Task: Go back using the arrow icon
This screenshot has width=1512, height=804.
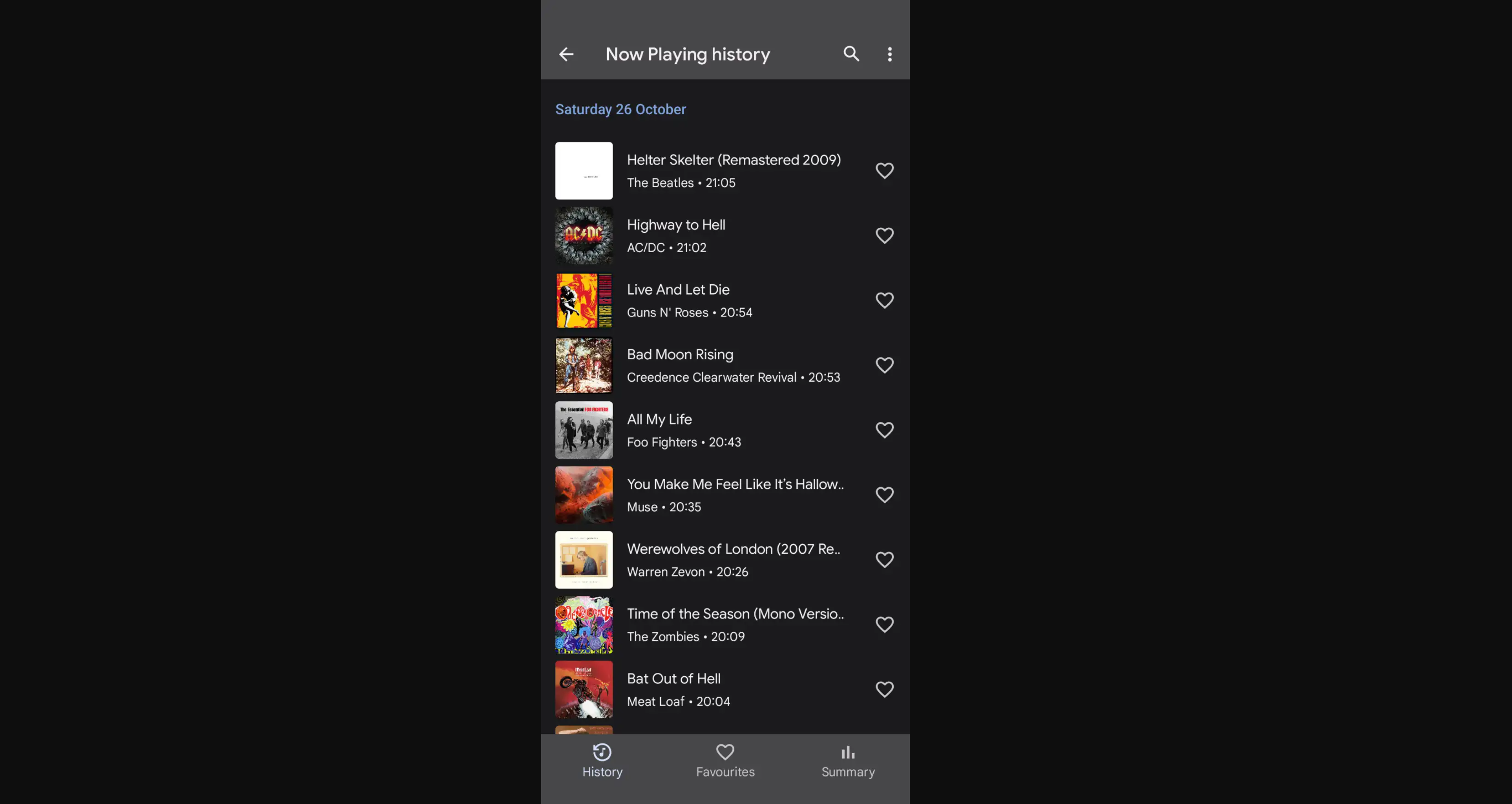Action: pyautogui.click(x=566, y=55)
